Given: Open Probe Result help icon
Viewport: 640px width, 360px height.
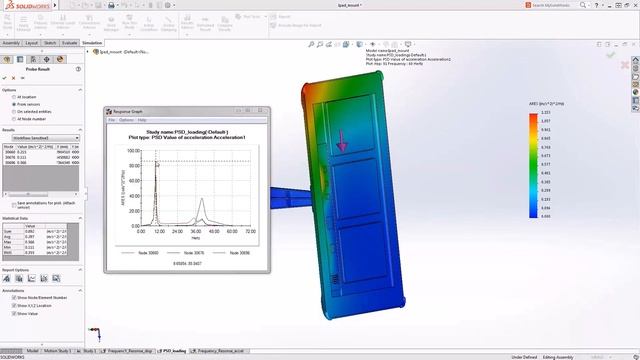Looking at the screenshot, I should click(78, 69).
